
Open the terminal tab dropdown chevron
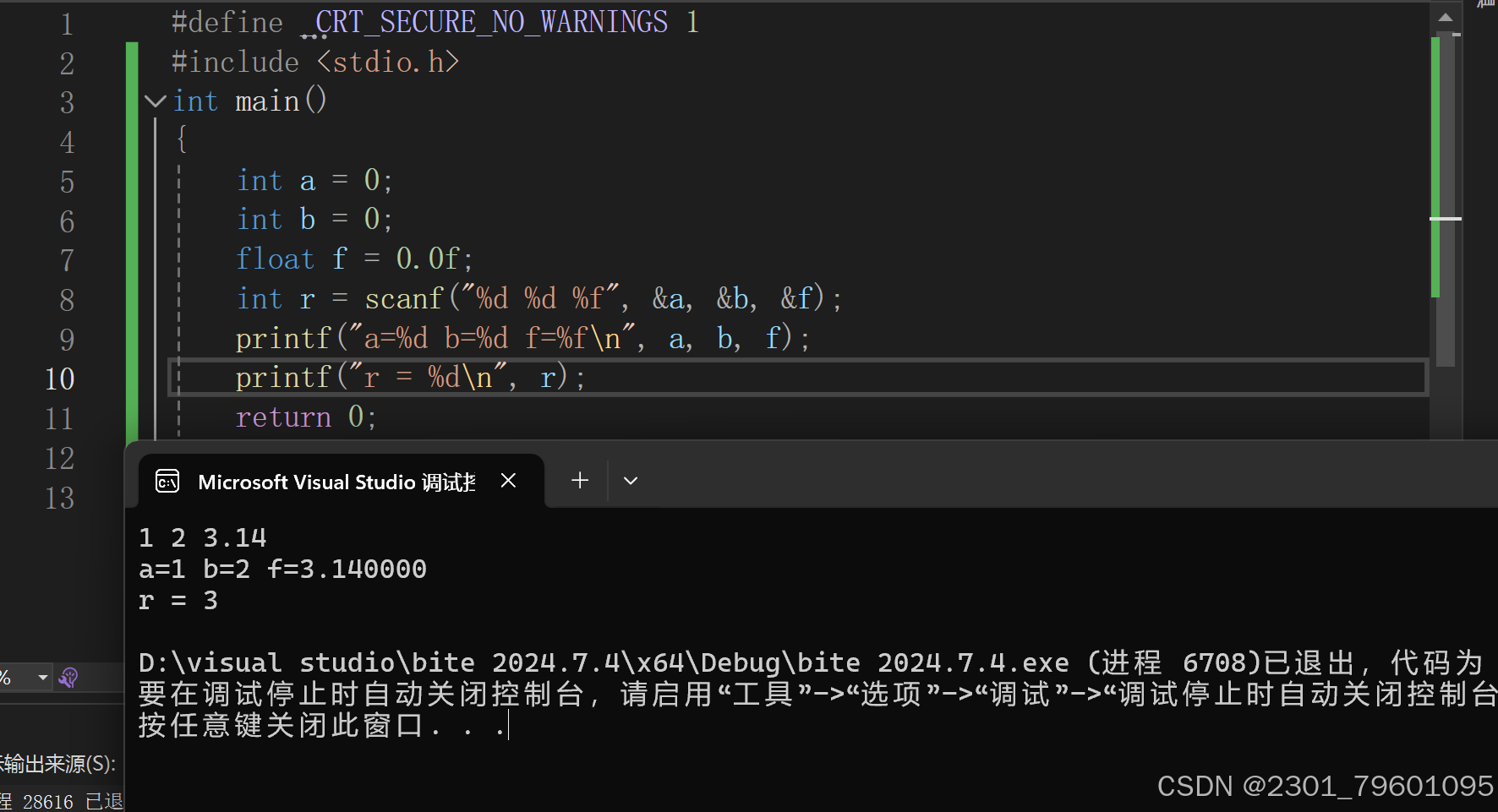tap(631, 481)
